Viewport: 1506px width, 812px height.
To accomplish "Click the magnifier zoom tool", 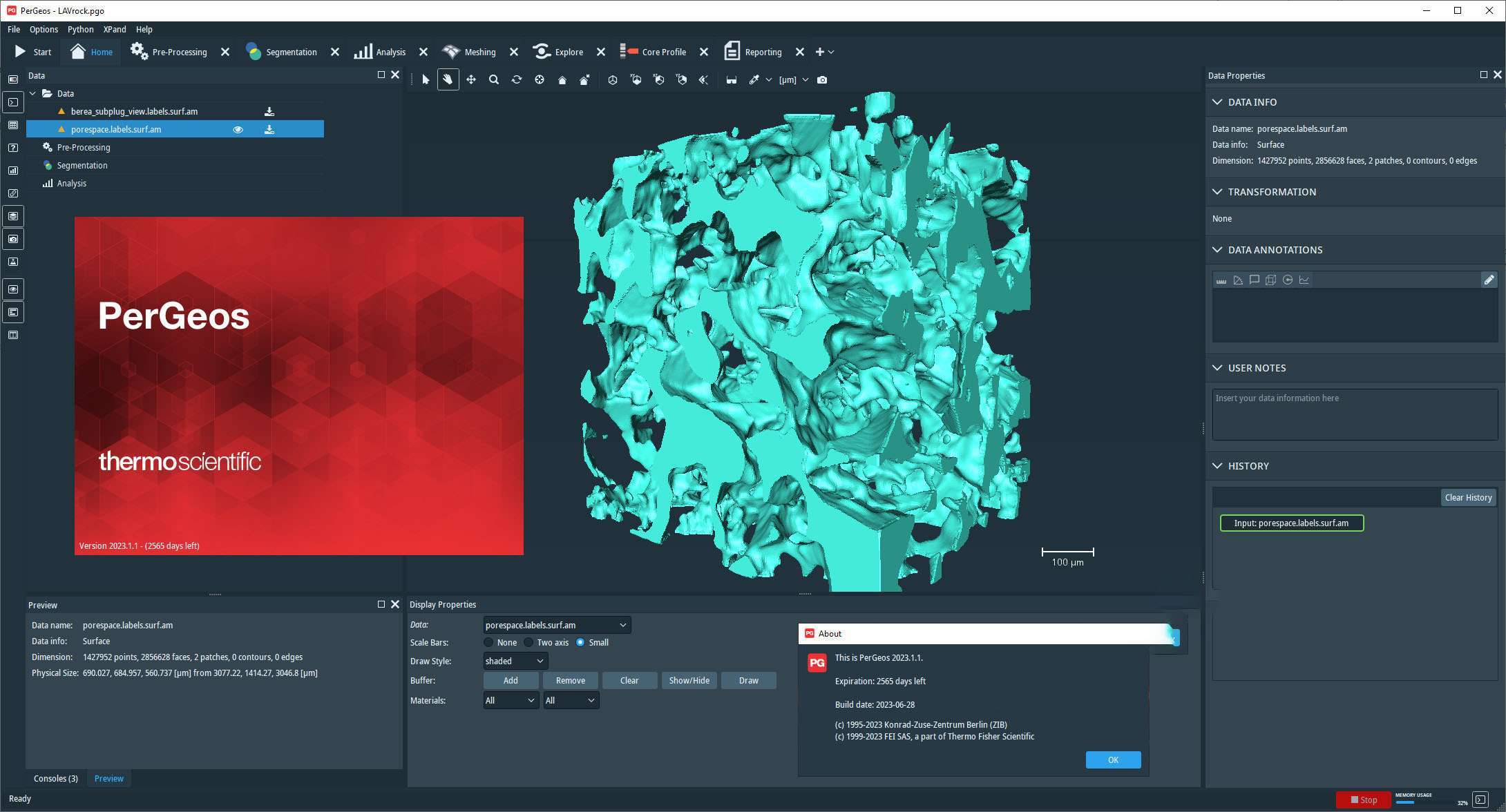I will pos(493,80).
